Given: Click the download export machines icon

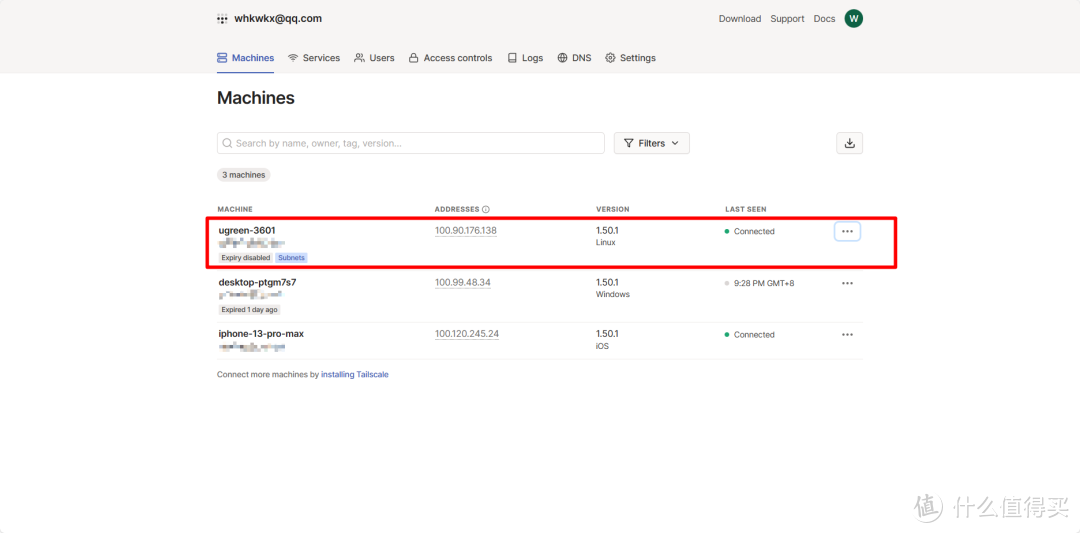Looking at the screenshot, I should coord(849,143).
